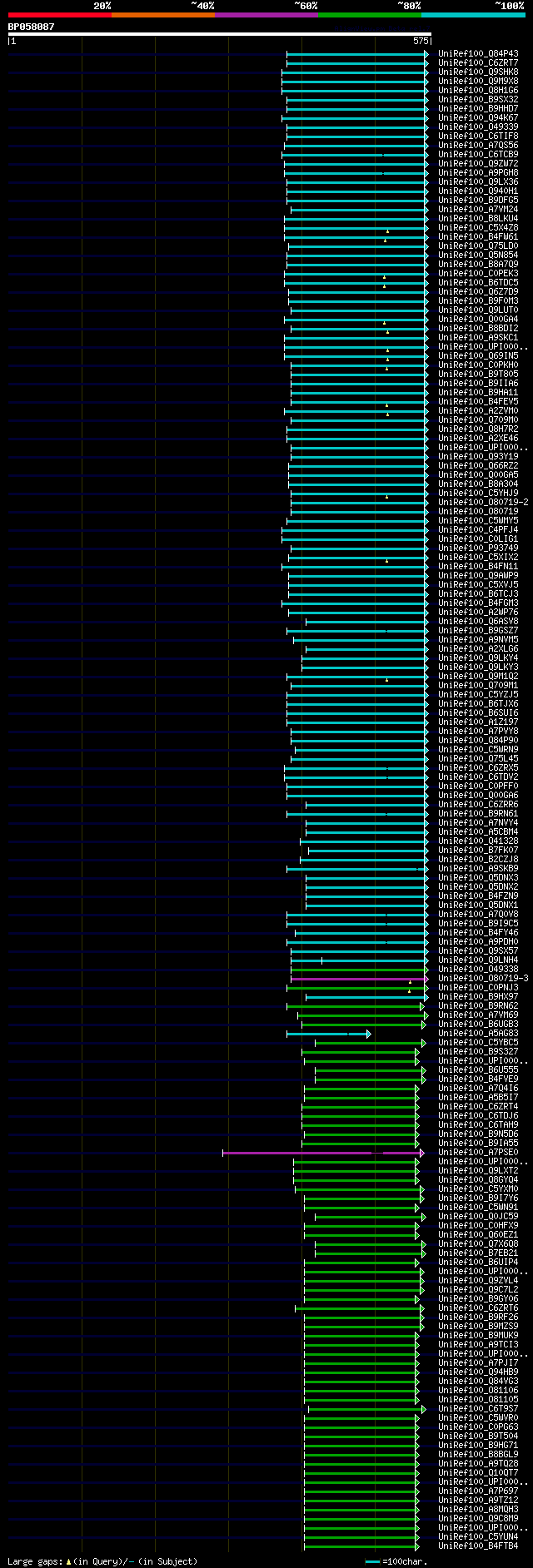Click the red 20% identity scale segment

pos(60,15)
